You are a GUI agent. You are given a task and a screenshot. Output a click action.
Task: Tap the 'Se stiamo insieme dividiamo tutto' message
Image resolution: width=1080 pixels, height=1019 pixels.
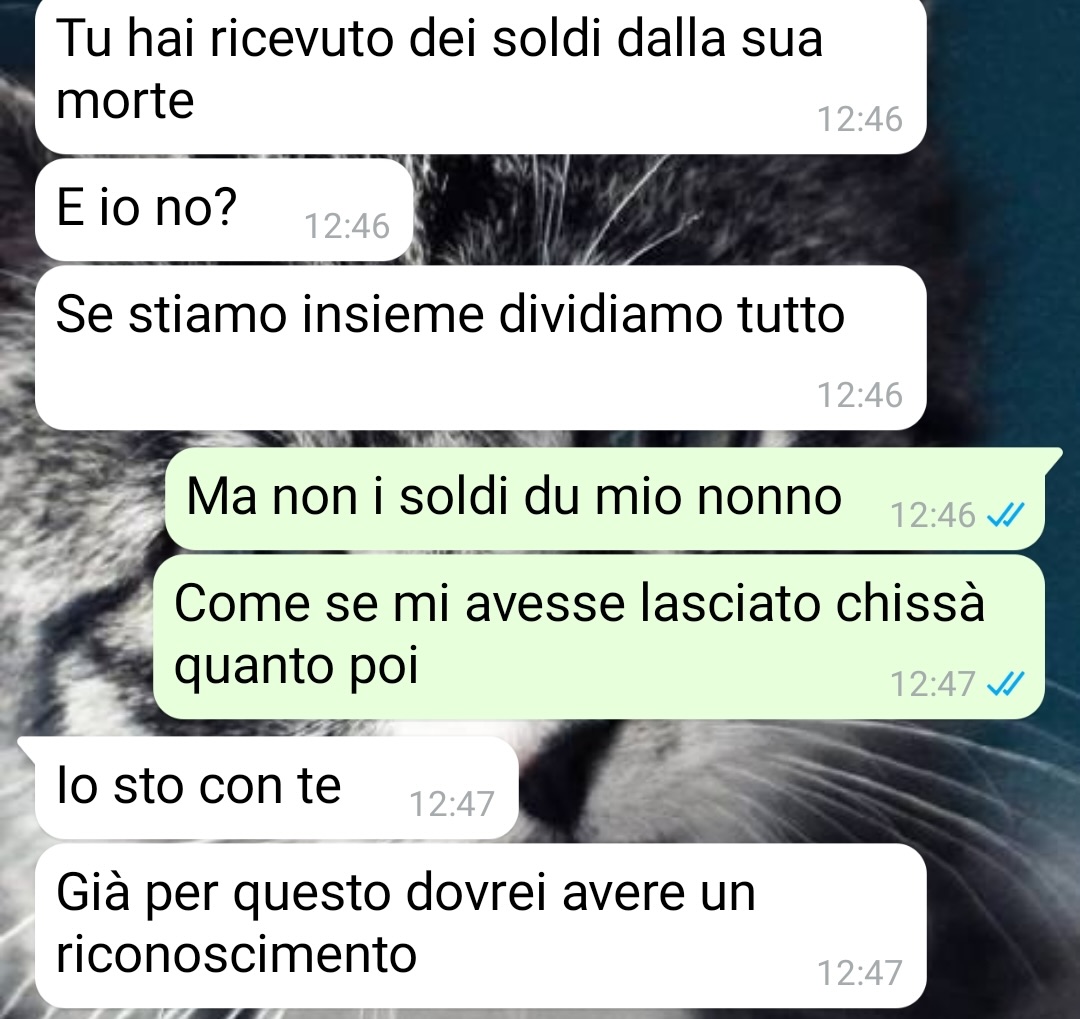[x=480, y=347]
